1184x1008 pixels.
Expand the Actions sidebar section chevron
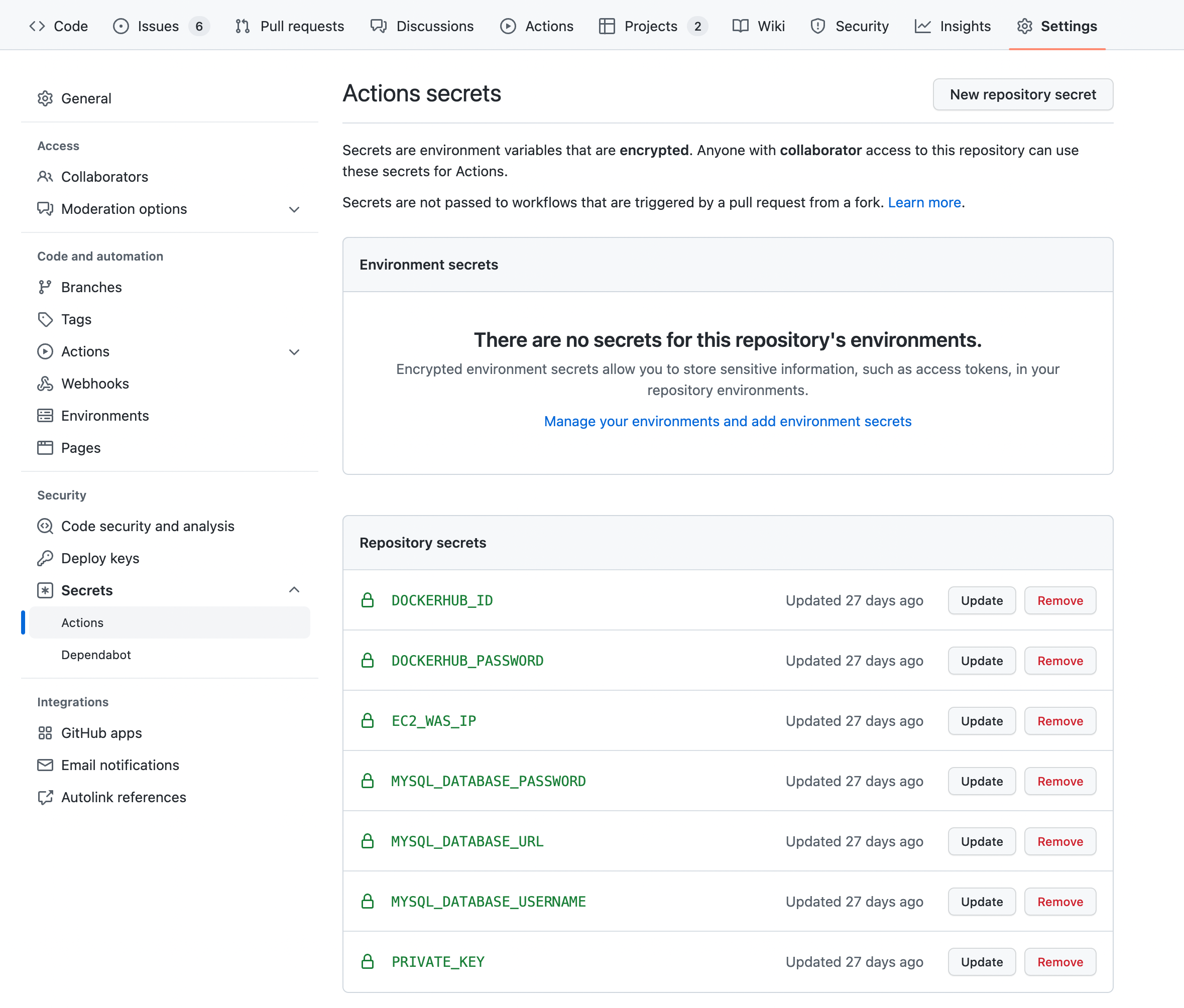coord(294,352)
